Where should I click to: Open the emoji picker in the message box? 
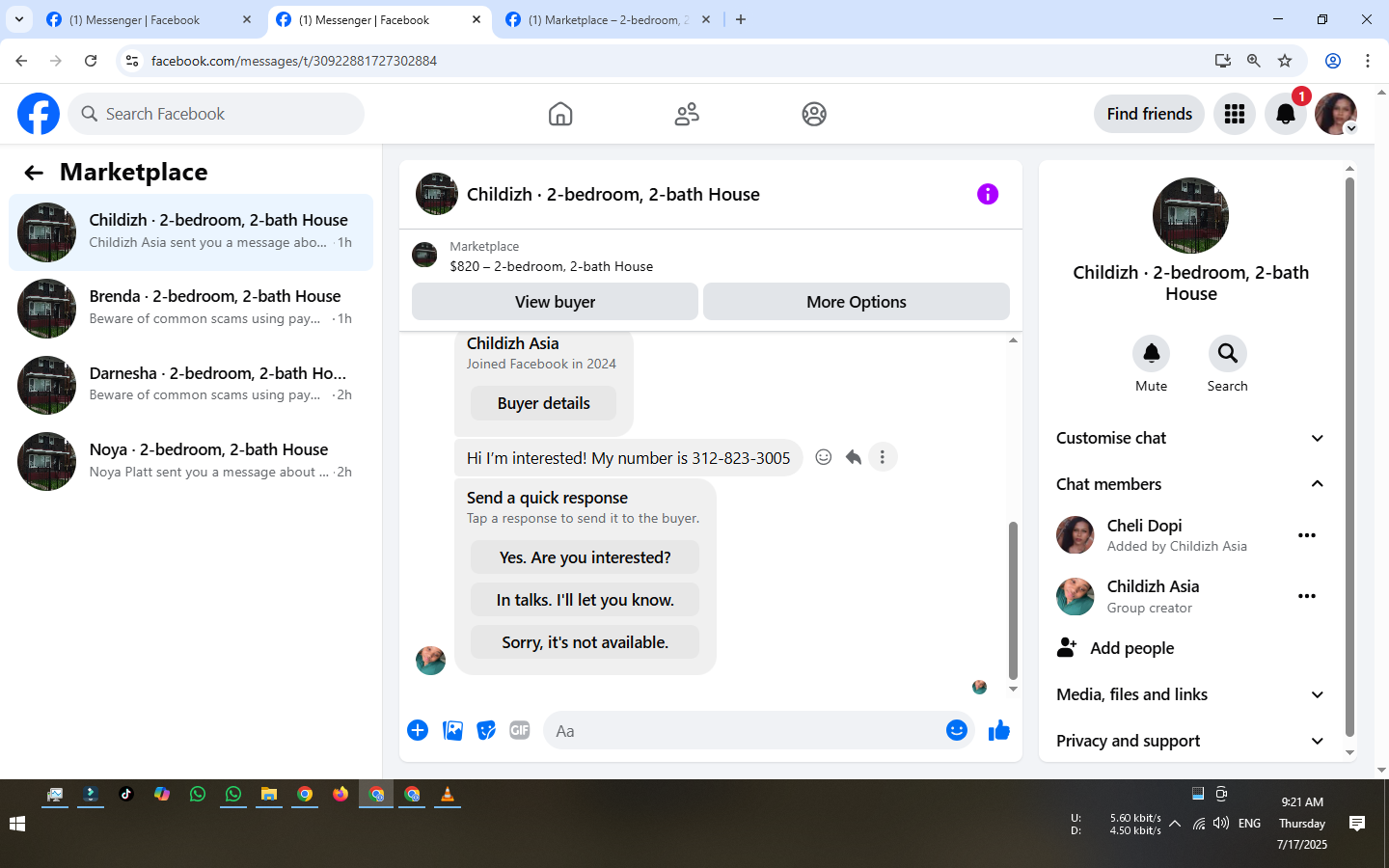[x=957, y=730]
